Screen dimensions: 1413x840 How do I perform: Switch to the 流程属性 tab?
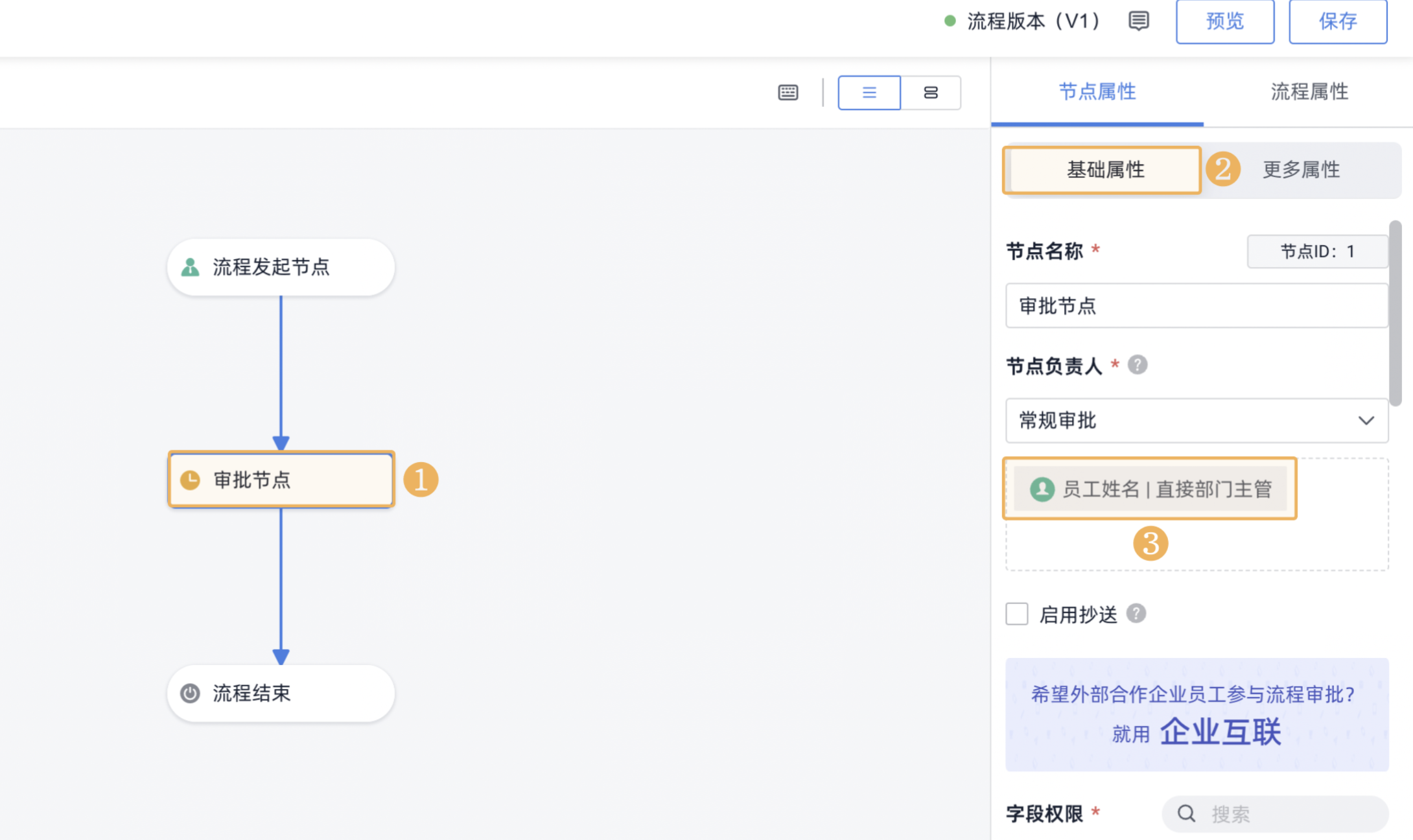tap(1309, 92)
